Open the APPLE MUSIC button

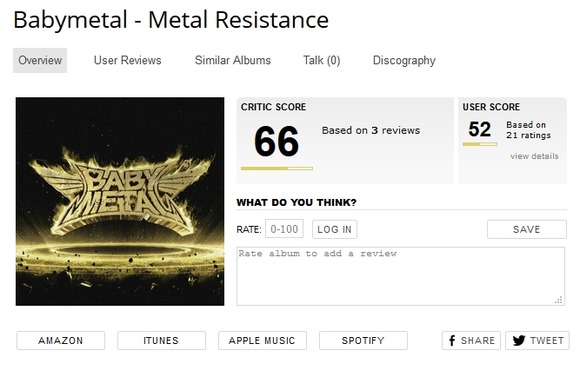click(x=262, y=340)
